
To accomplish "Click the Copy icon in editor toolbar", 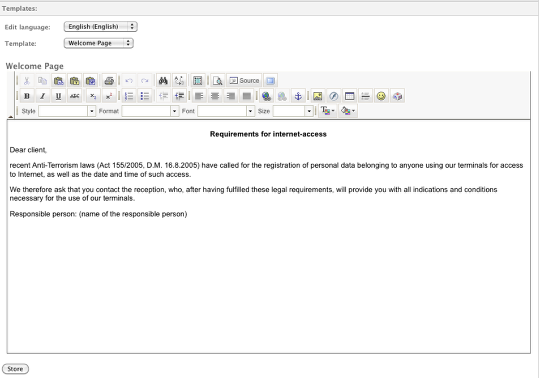I will click(x=42, y=81).
